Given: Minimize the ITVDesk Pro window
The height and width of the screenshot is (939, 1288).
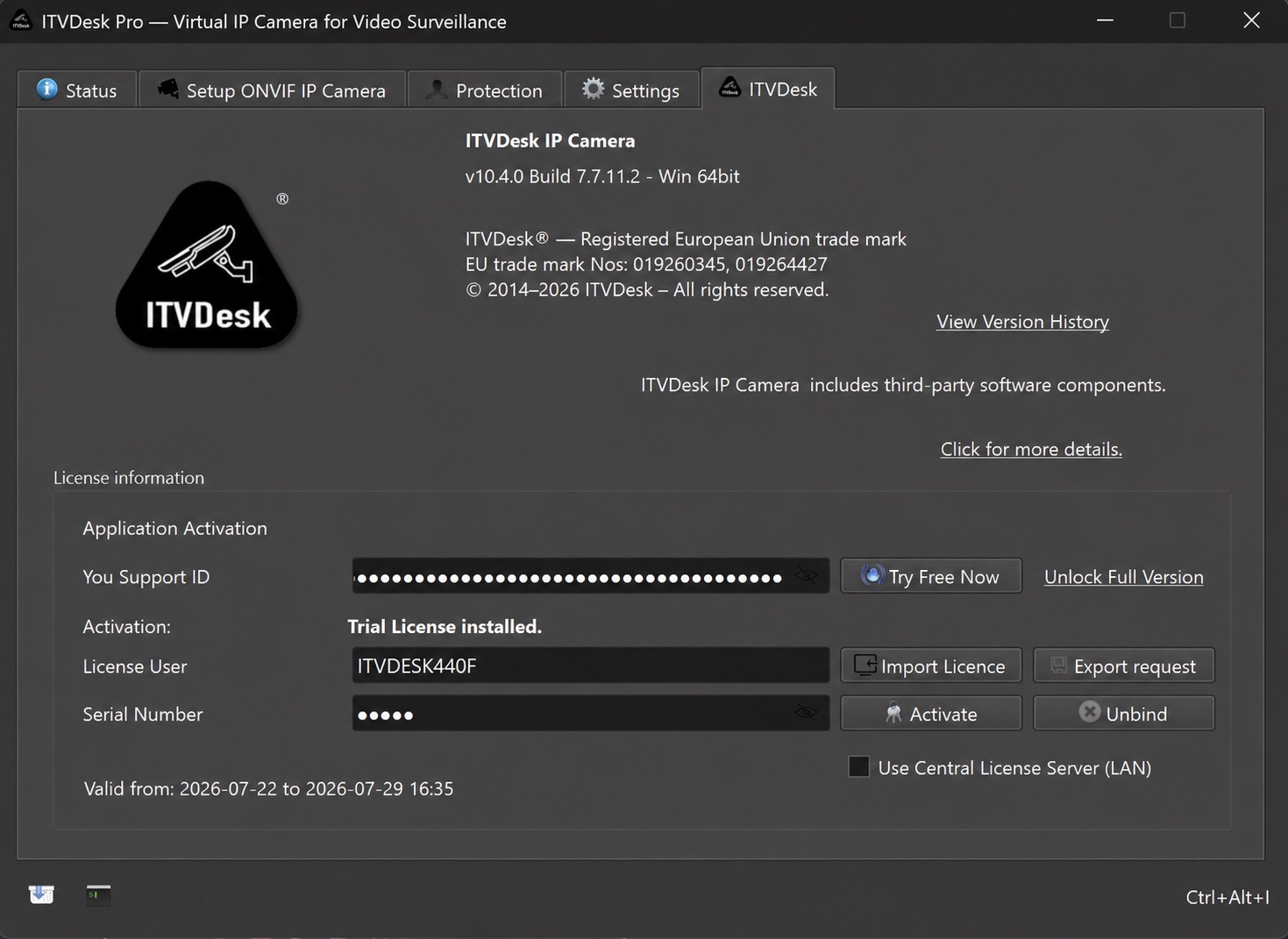Looking at the screenshot, I should [1105, 20].
